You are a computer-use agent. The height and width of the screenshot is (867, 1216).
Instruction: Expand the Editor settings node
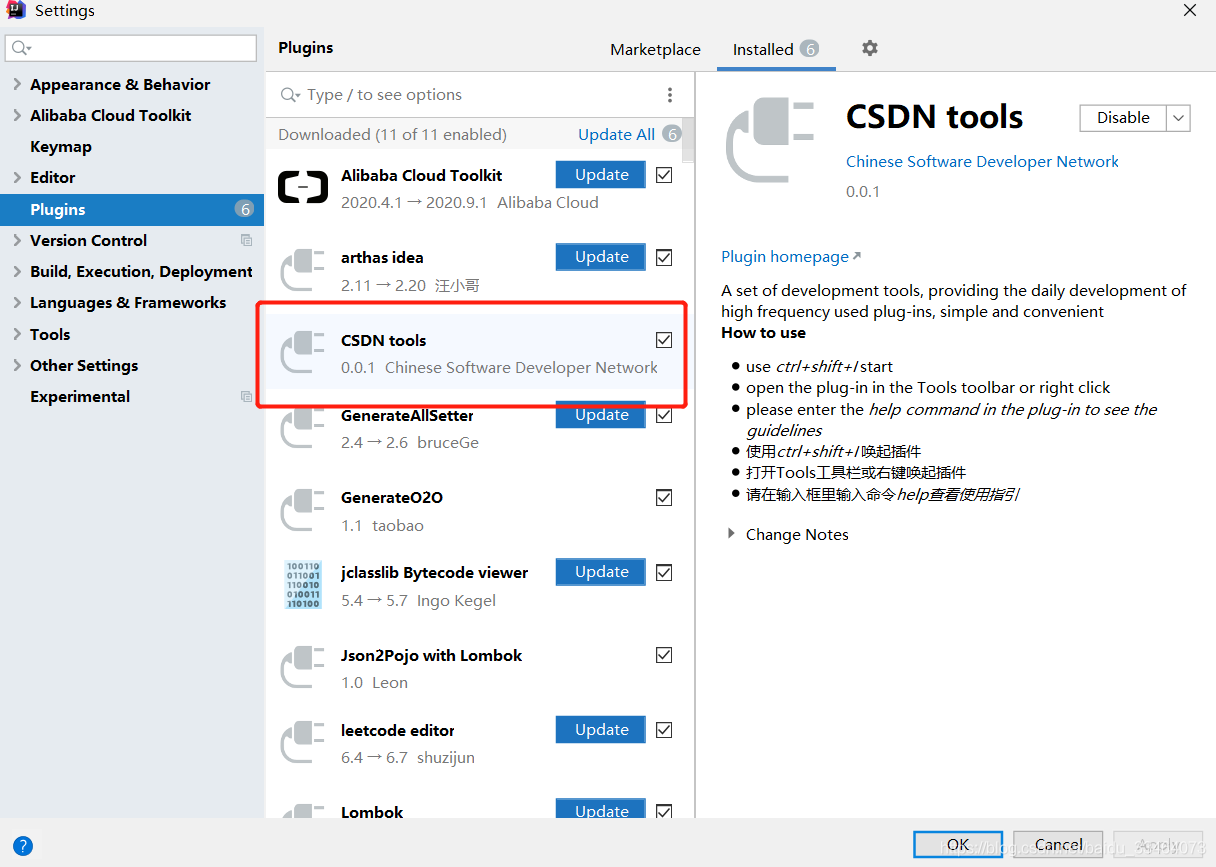pos(17,178)
